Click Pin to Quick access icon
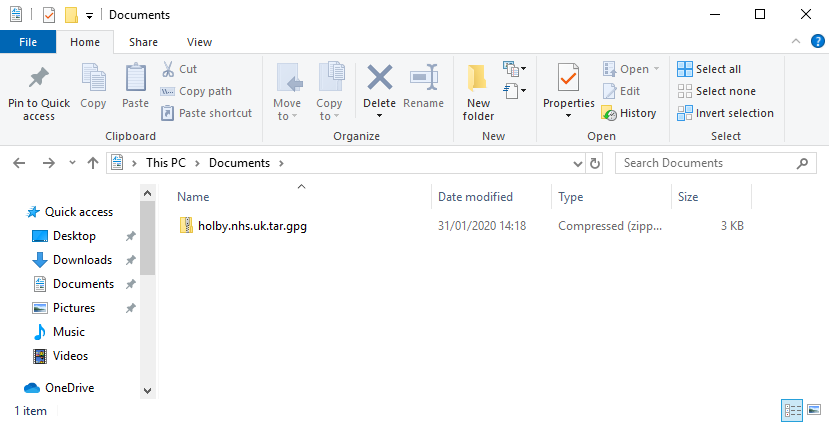Screen dimensions: 829x422 coord(39,78)
